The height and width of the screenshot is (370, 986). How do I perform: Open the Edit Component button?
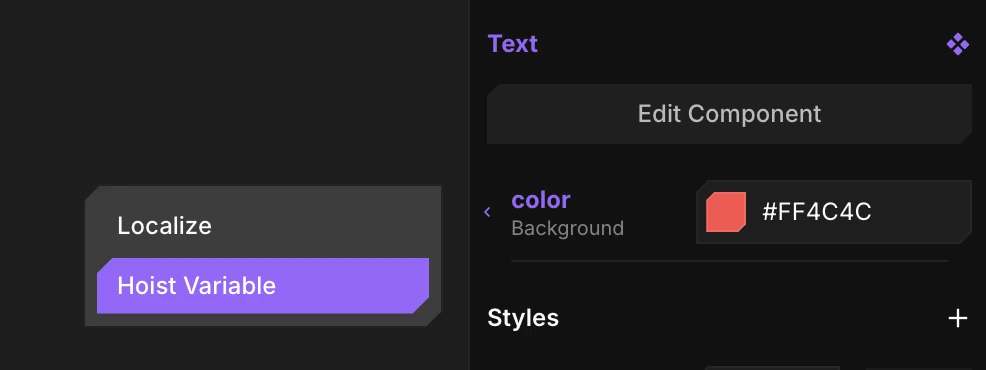pyautogui.click(x=729, y=114)
